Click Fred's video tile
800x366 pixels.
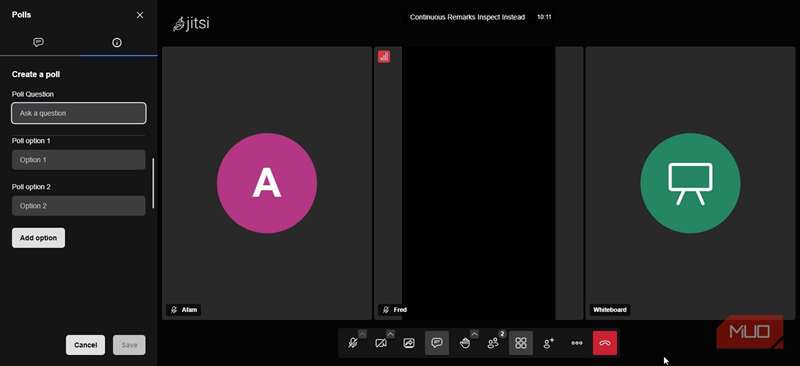478,183
